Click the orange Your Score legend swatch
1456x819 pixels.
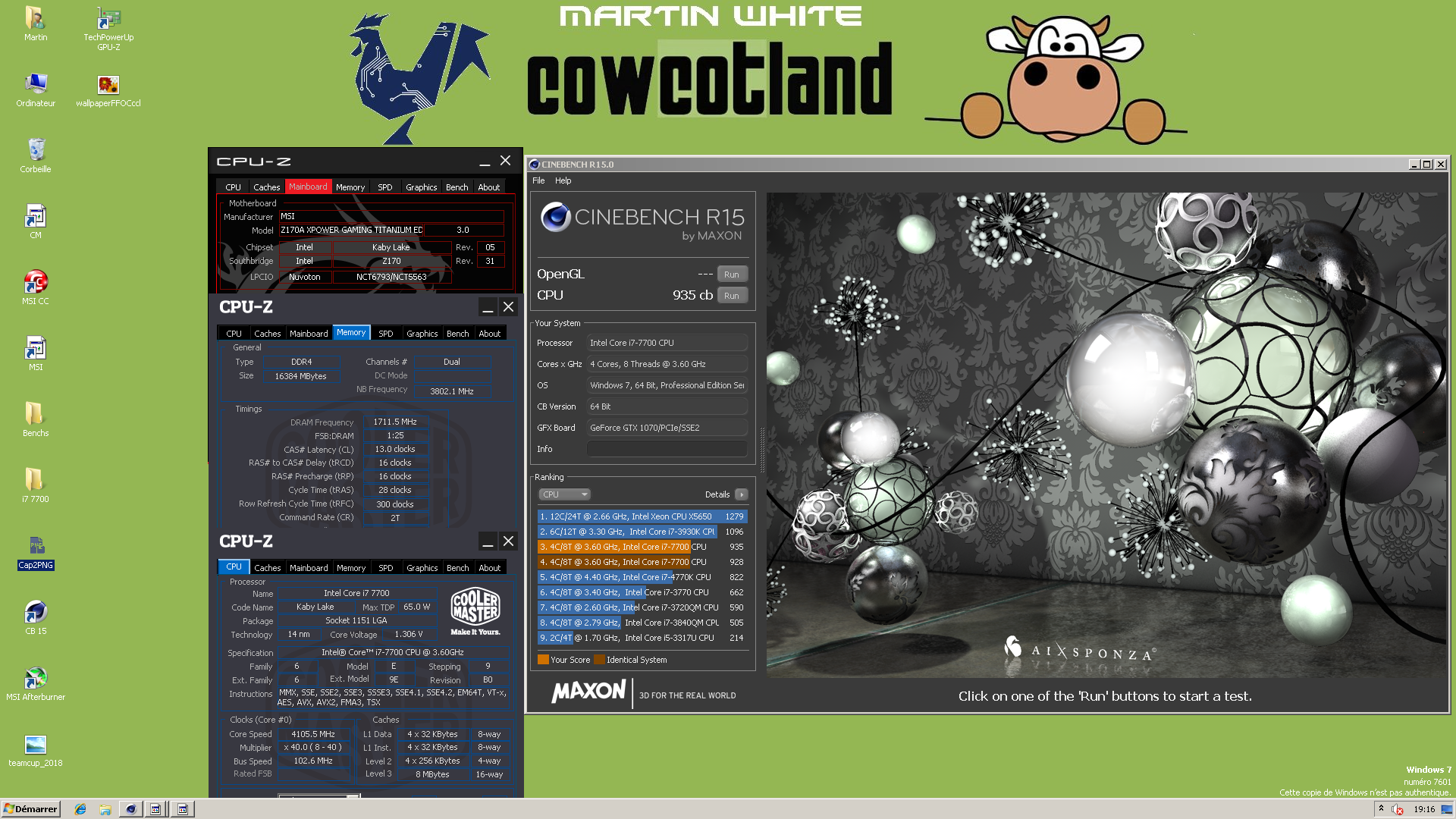[543, 660]
